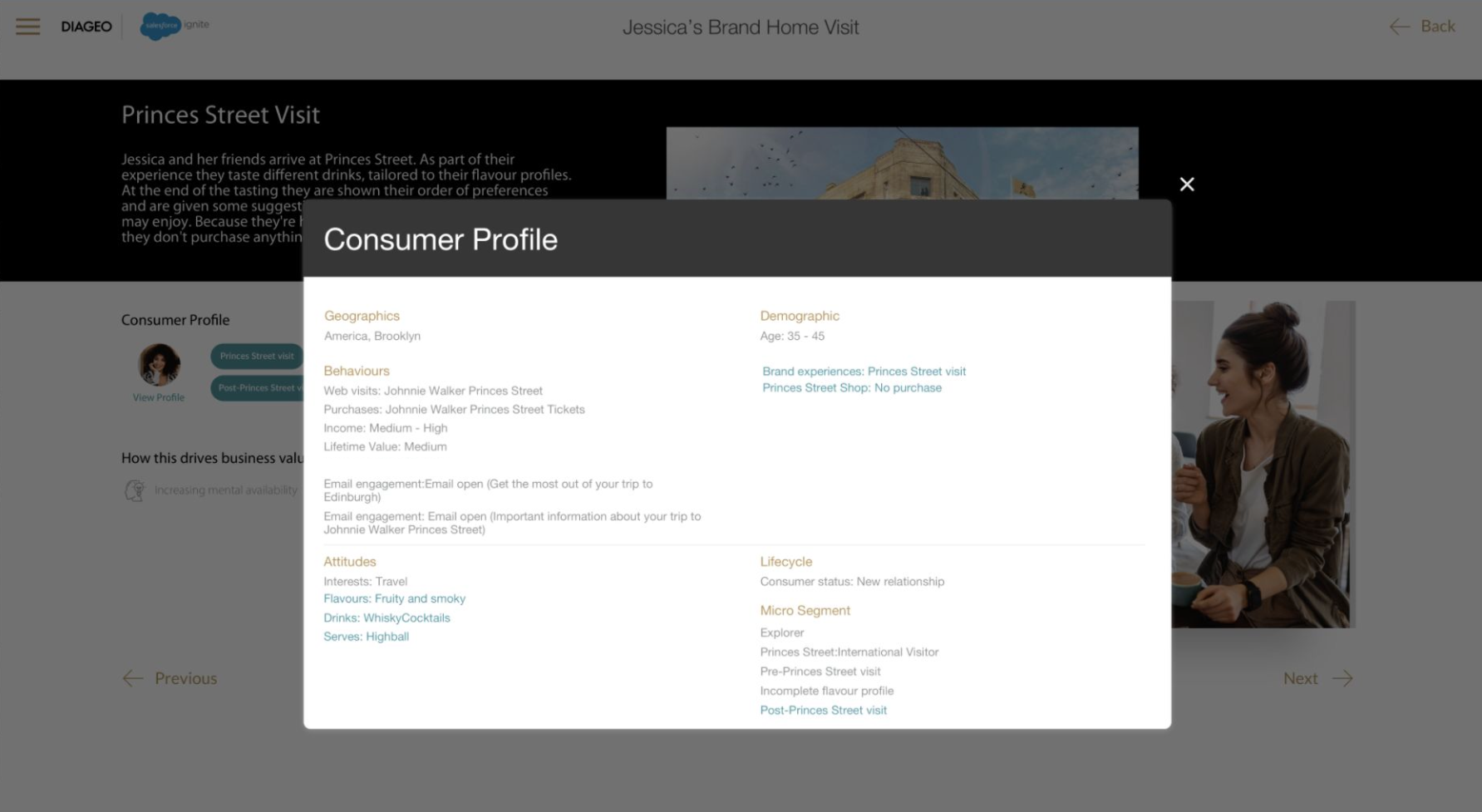Select the Post-Princes Street tag pill
Viewport: 1482px width, 812px height.
click(x=257, y=387)
